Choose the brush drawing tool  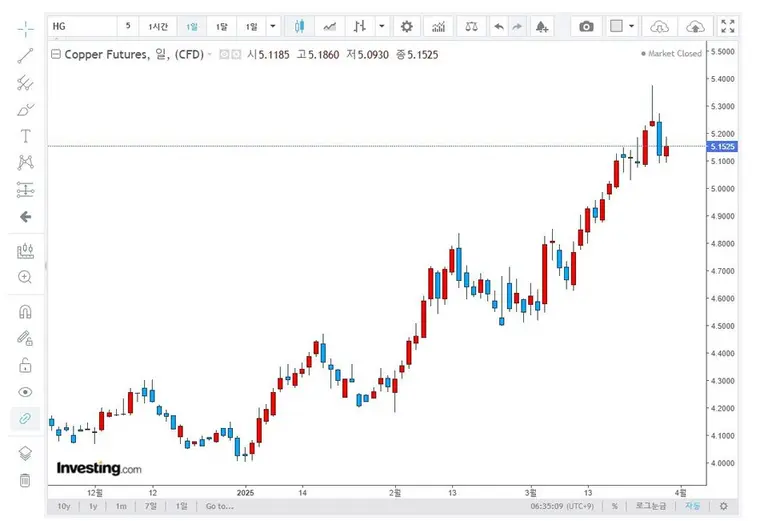point(26,109)
